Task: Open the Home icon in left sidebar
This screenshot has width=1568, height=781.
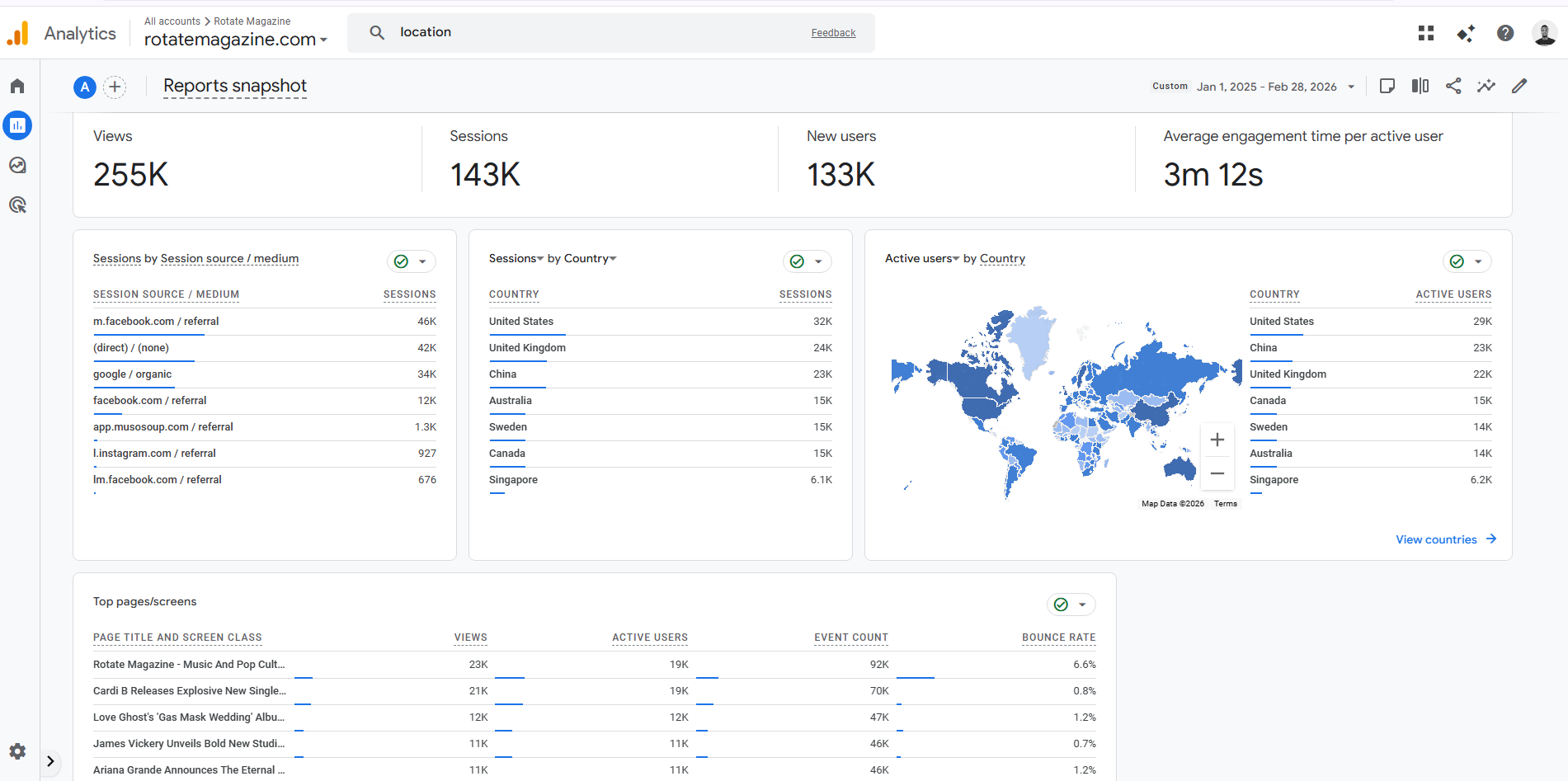Action: coord(17,87)
